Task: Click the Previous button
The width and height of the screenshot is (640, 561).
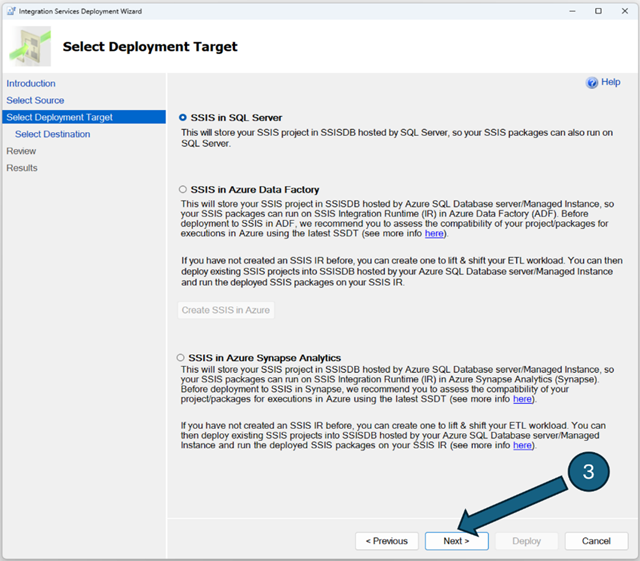Action: 387,541
